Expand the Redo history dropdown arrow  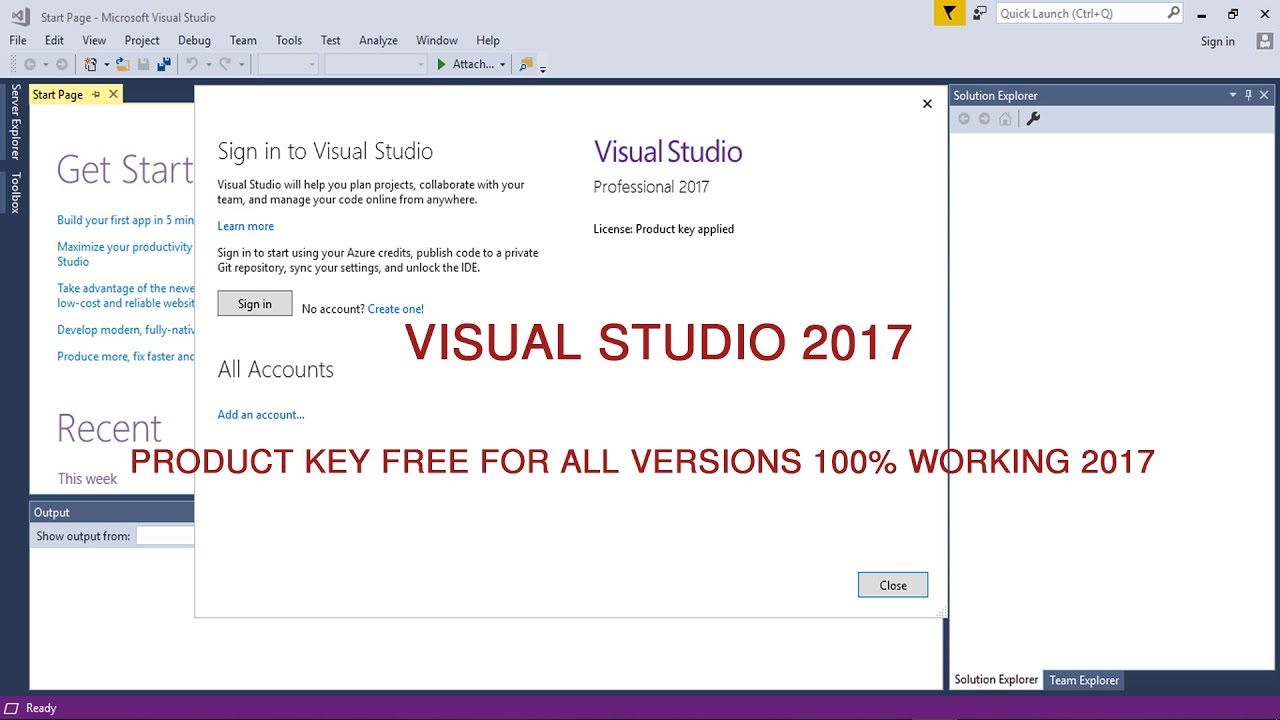pyautogui.click(x=241, y=64)
